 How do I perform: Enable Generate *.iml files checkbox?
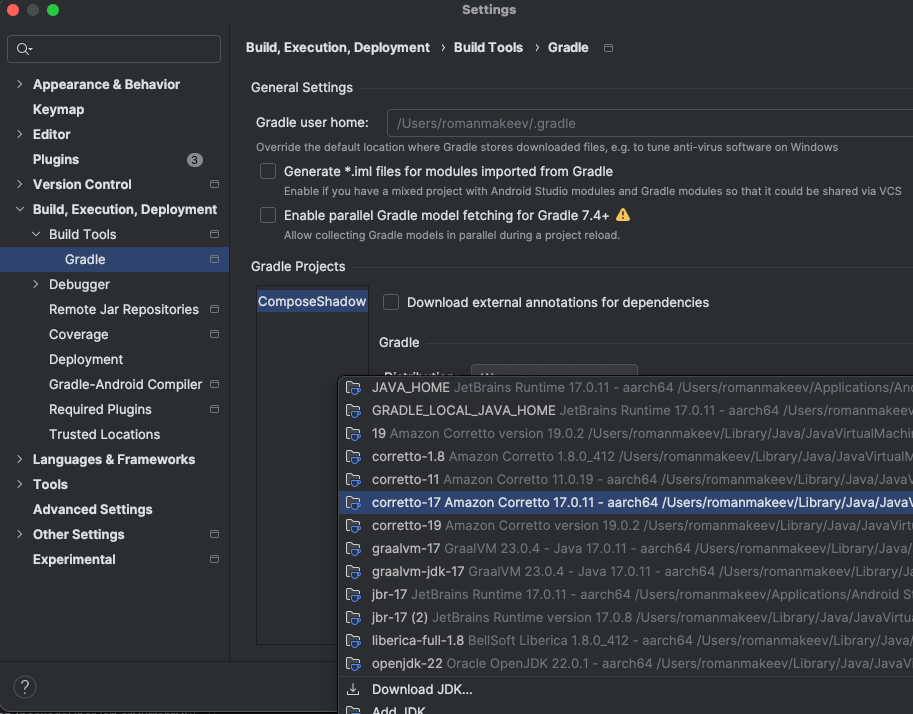(x=268, y=172)
